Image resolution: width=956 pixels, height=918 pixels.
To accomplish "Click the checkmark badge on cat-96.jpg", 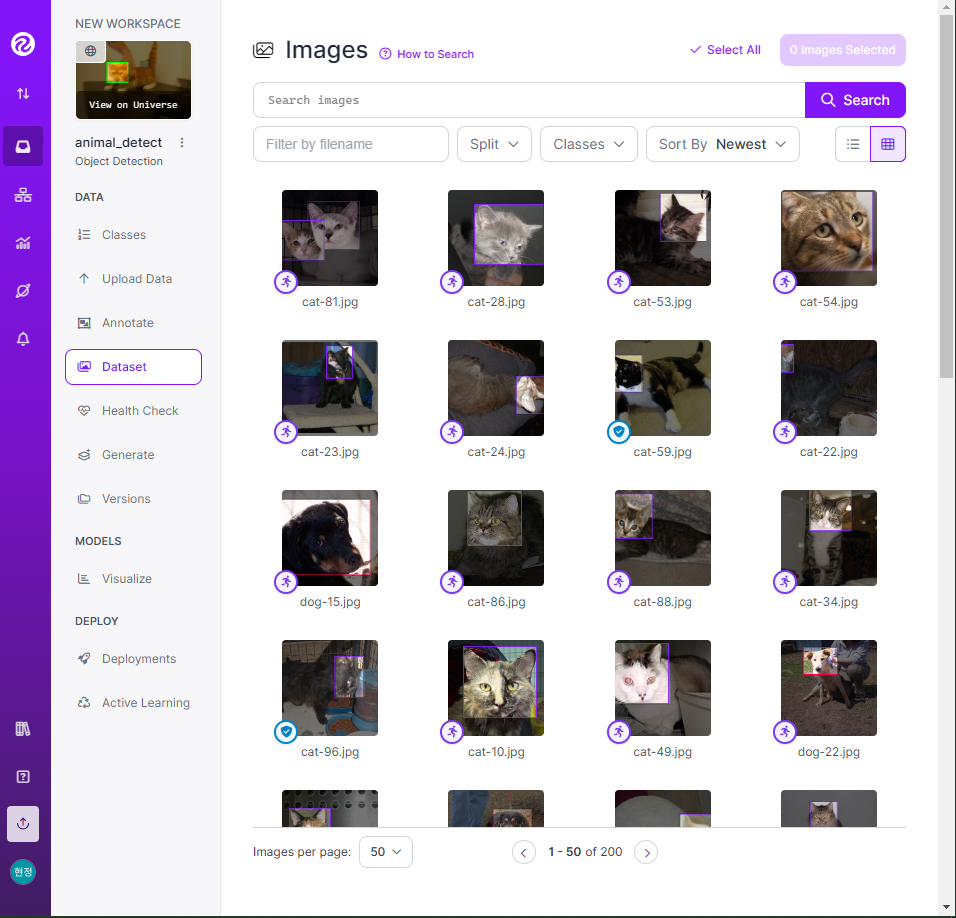I will (286, 731).
